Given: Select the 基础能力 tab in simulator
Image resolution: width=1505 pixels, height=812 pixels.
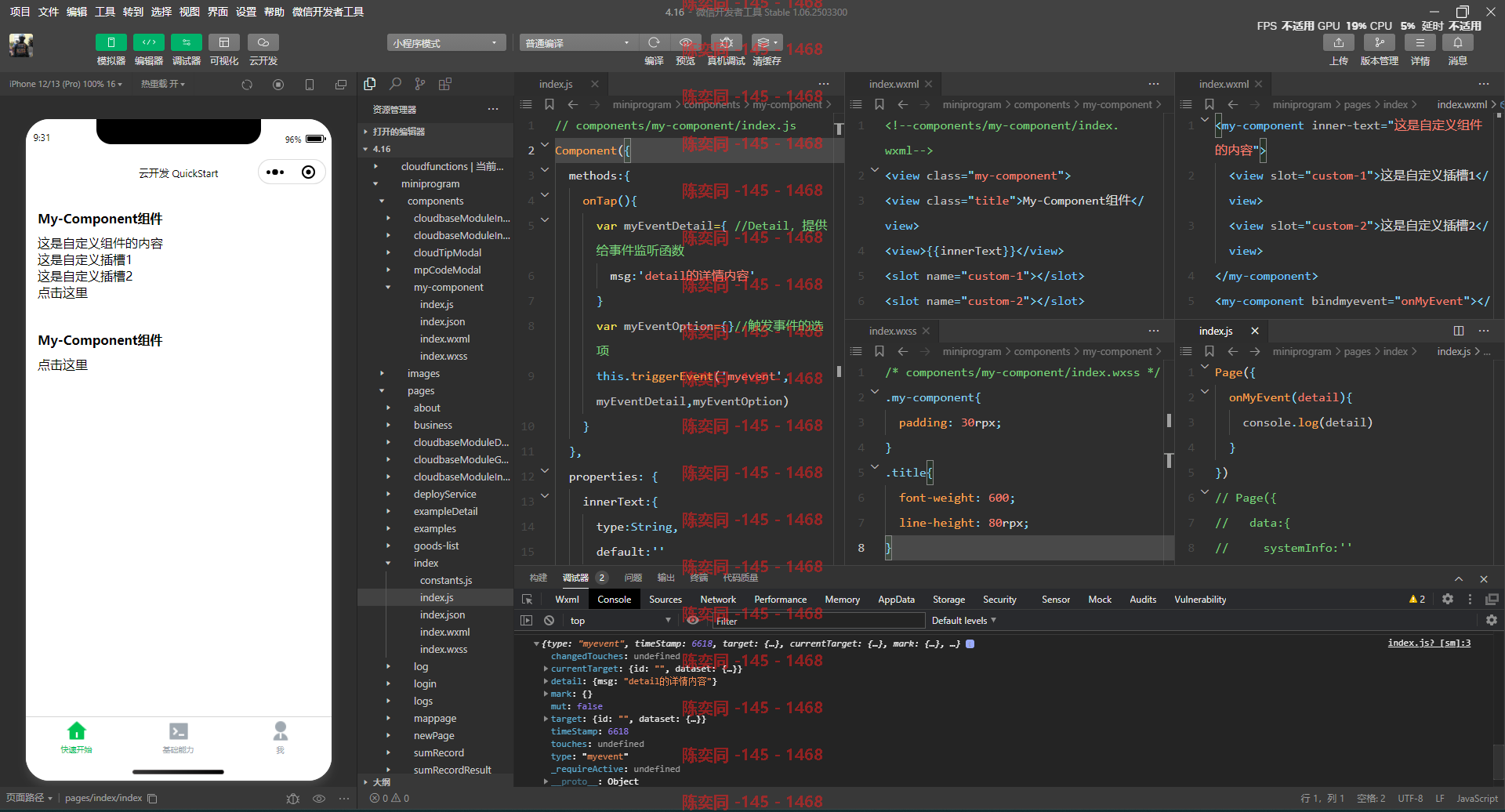Looking at the screenshot, I should (x=179, y=738).
